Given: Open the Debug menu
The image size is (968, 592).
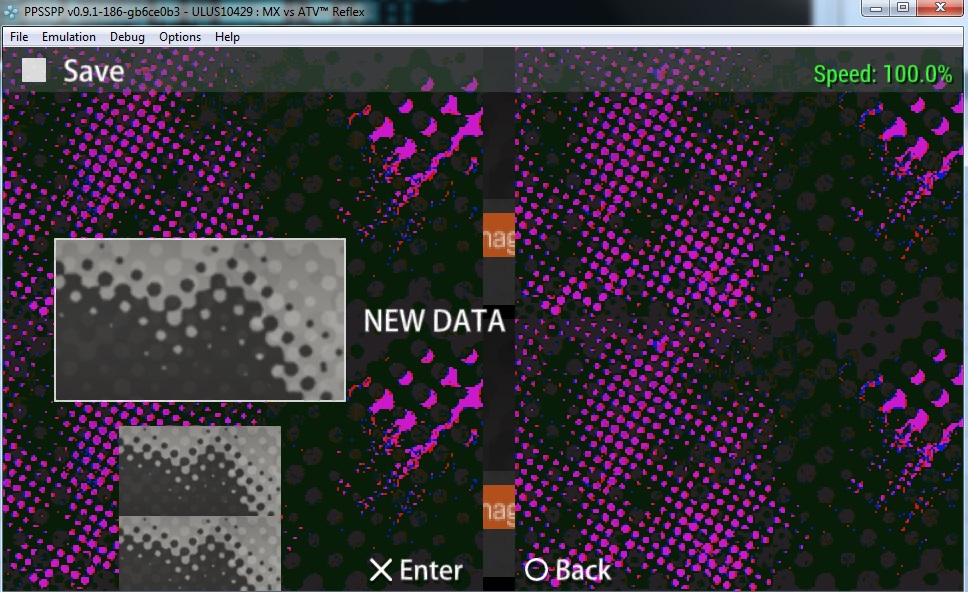Looking at the screenshot, I should pyautogui.click(x=127, y=37).
